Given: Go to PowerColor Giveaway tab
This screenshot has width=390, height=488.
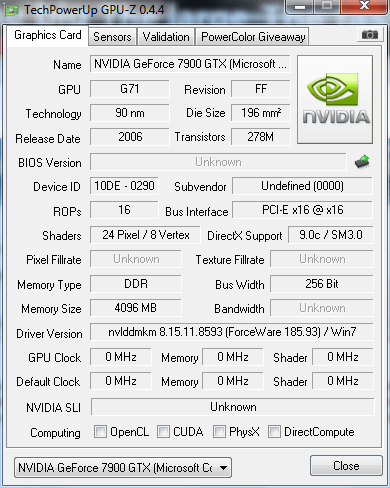Looking at the screenshot, I should tap(253, 37).
